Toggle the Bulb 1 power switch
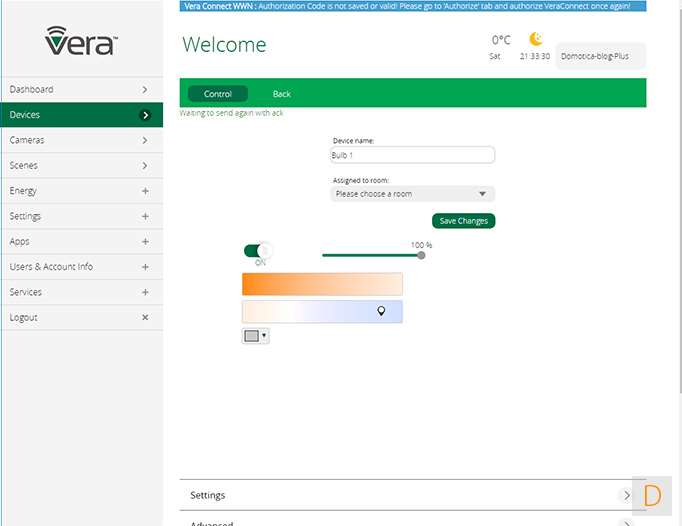Screen dimensions: 682x526 tap(257, 250)
